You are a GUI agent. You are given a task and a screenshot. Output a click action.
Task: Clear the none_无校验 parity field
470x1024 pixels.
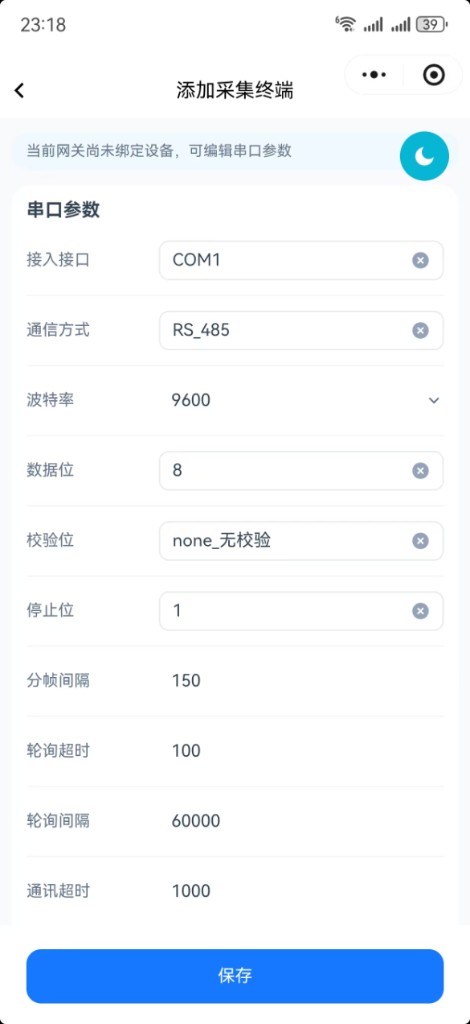[x=420, y=541]
